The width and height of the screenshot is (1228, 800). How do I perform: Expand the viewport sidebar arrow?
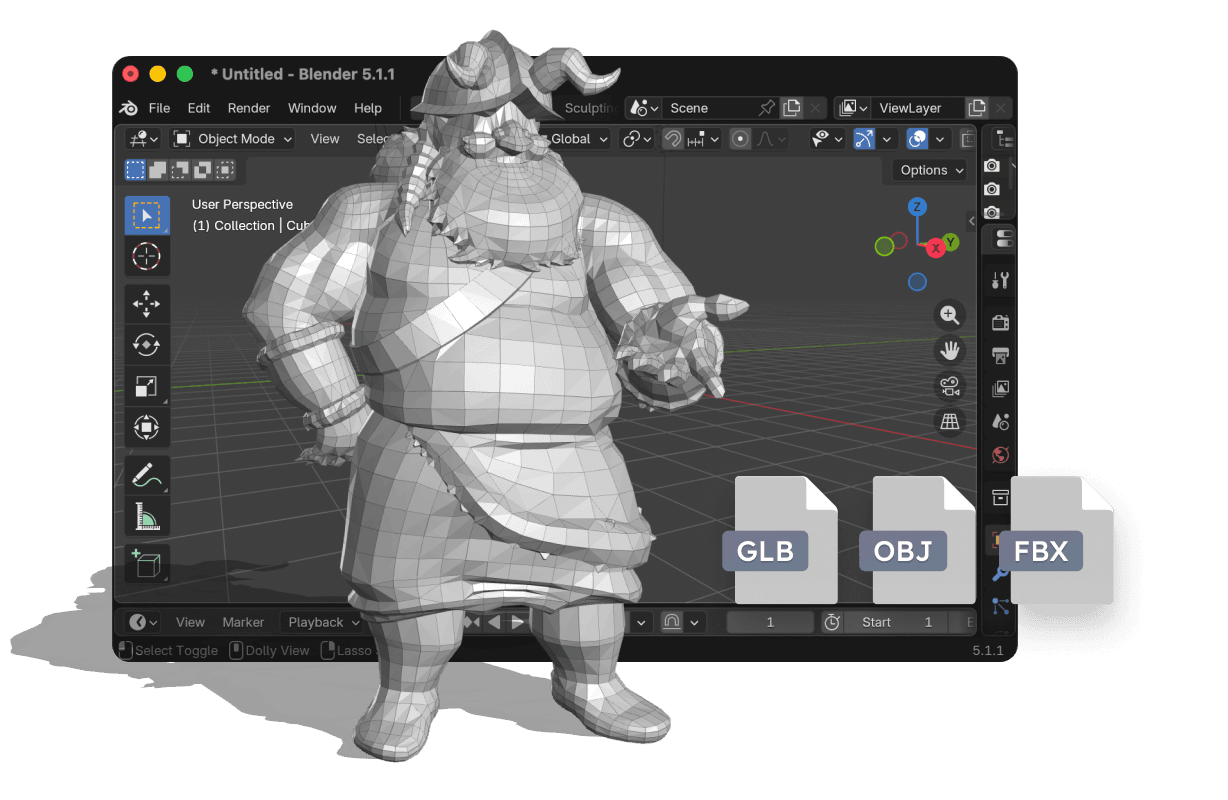[x=971, y=220]
